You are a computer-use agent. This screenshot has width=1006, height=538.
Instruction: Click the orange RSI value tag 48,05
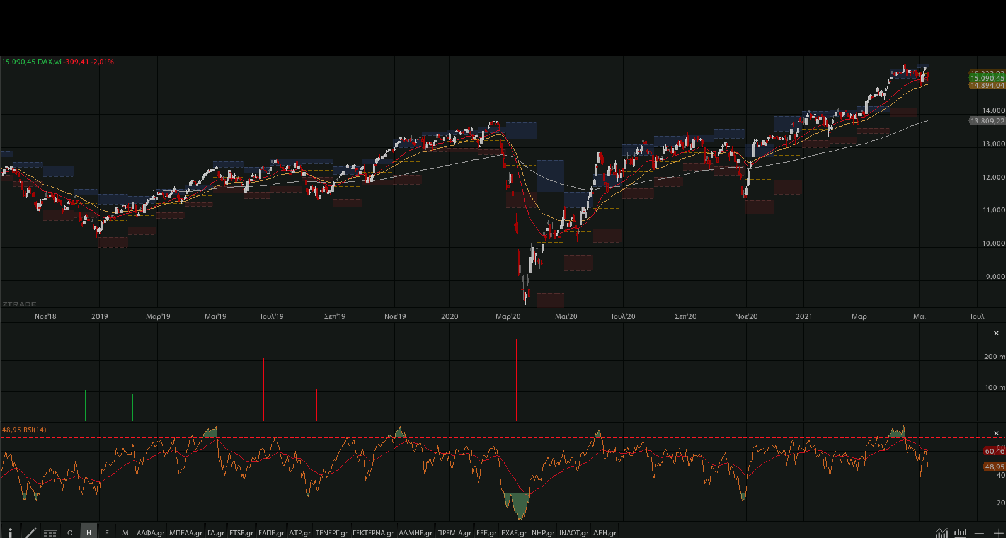pos(994,466)
